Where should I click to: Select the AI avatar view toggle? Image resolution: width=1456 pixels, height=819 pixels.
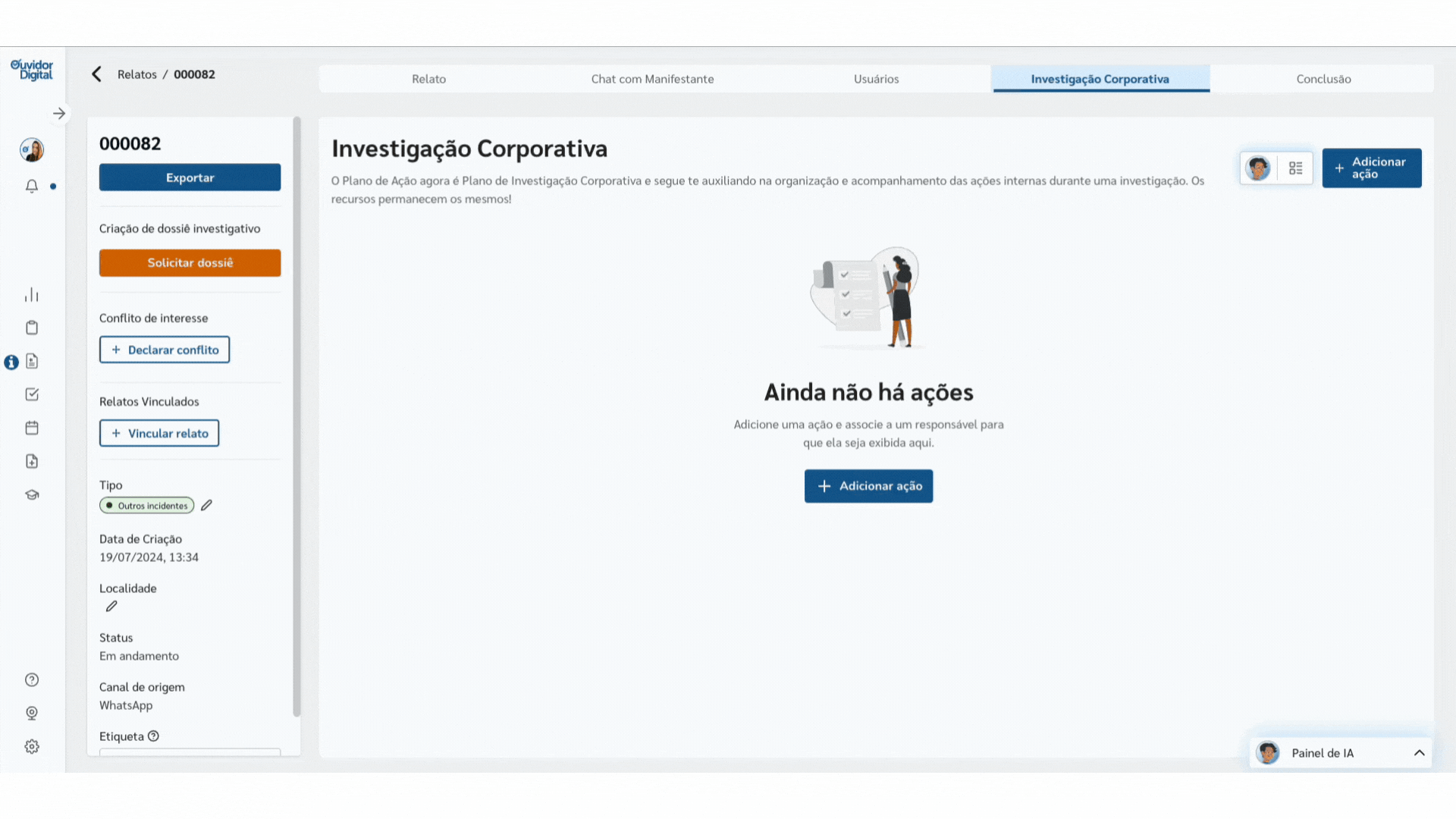pos(1258,168)
